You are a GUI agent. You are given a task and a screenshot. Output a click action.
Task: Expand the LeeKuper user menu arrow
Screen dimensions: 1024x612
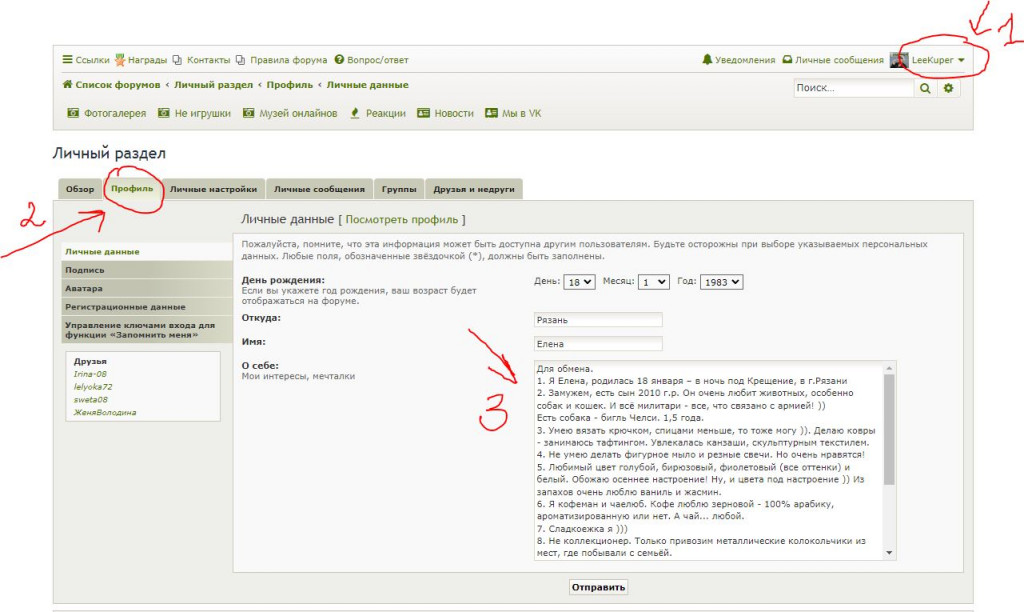tap(961, 61)
